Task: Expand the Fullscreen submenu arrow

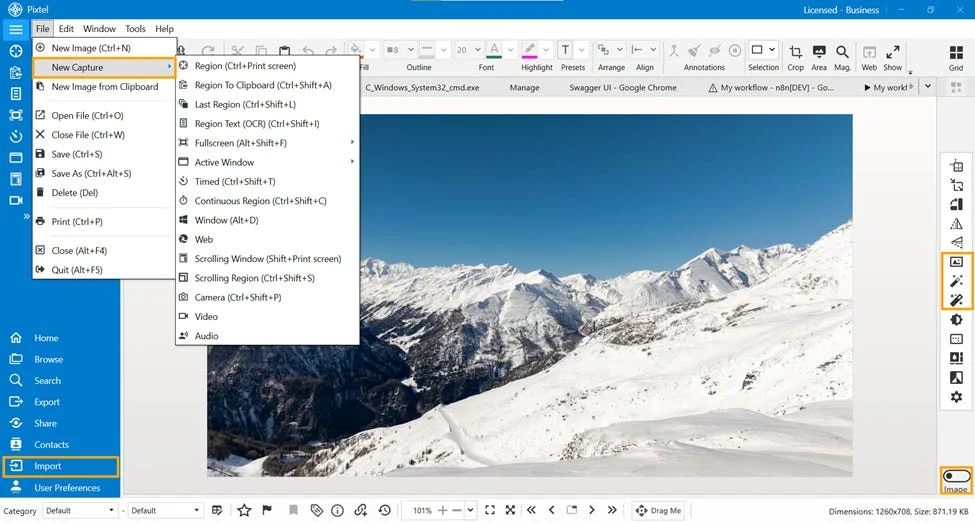Action: [x=353, y=142]
